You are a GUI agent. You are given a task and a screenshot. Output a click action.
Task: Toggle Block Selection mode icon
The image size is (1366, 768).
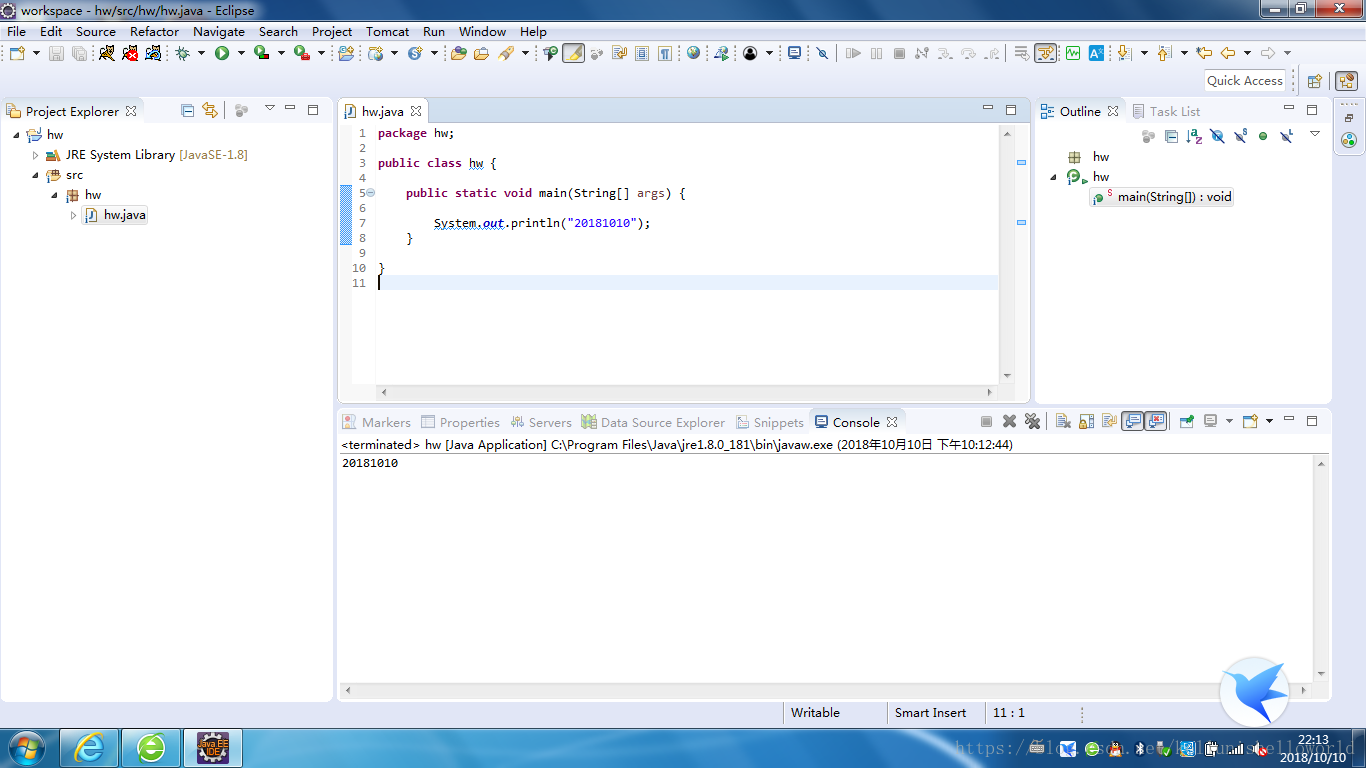tap(642, 53)
